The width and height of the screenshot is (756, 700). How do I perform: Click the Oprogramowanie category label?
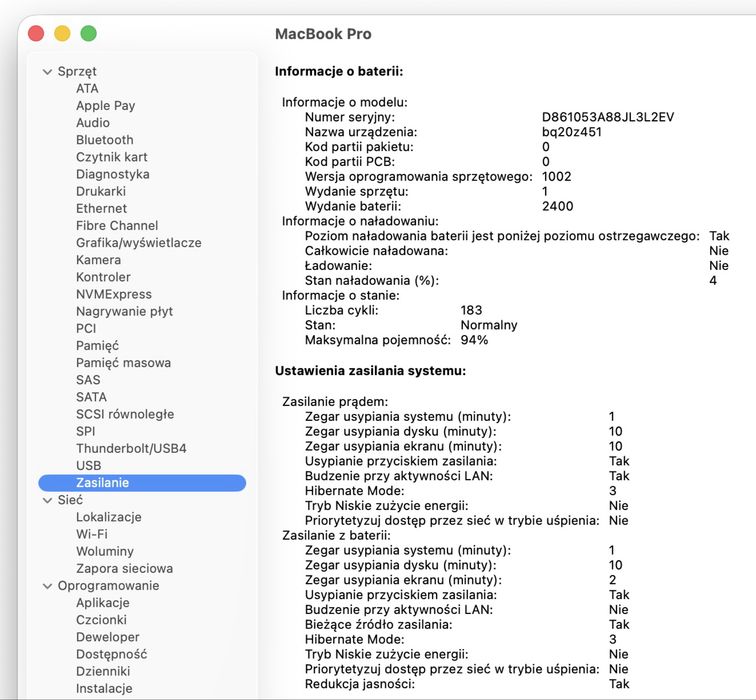pos(108,586)
